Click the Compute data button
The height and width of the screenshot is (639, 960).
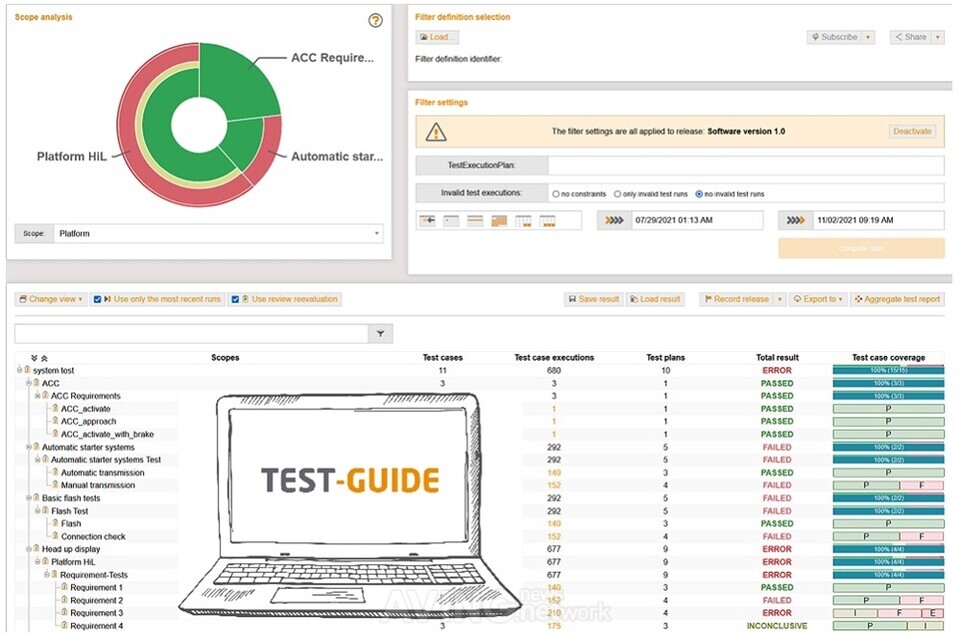point(861,248)
